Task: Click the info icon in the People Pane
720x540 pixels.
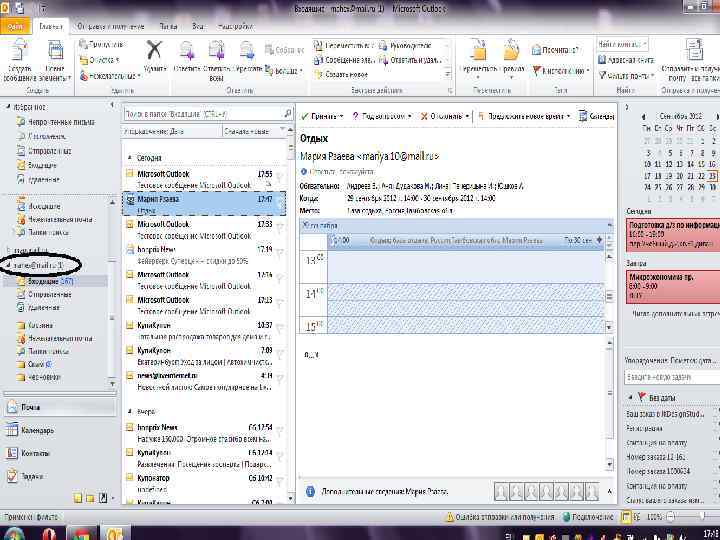Action: click(x=310, y=491)
